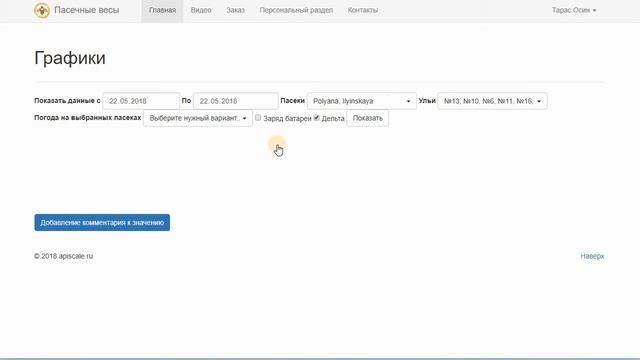The width and height of the screenshot is (640, 360).
Task: Click Добавление комментария к значению button
Action: pos(102,222)
